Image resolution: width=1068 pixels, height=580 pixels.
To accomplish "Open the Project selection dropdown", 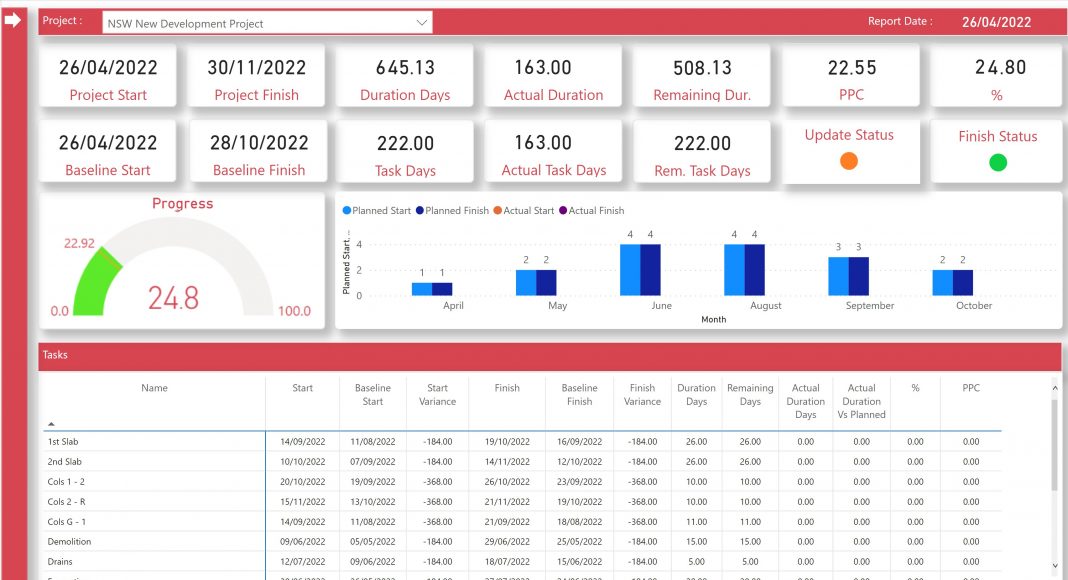I will 419,23.
